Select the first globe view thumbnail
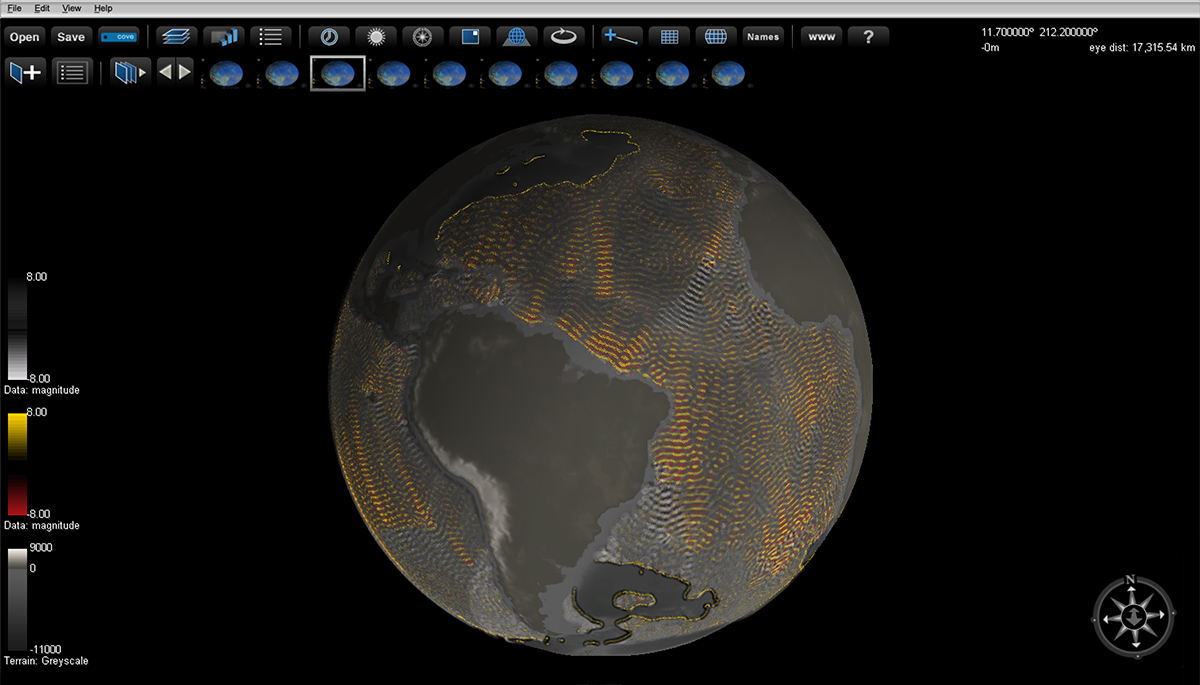Image resolution: width=1200 pixels, height=685 pixels. point(226,73)
